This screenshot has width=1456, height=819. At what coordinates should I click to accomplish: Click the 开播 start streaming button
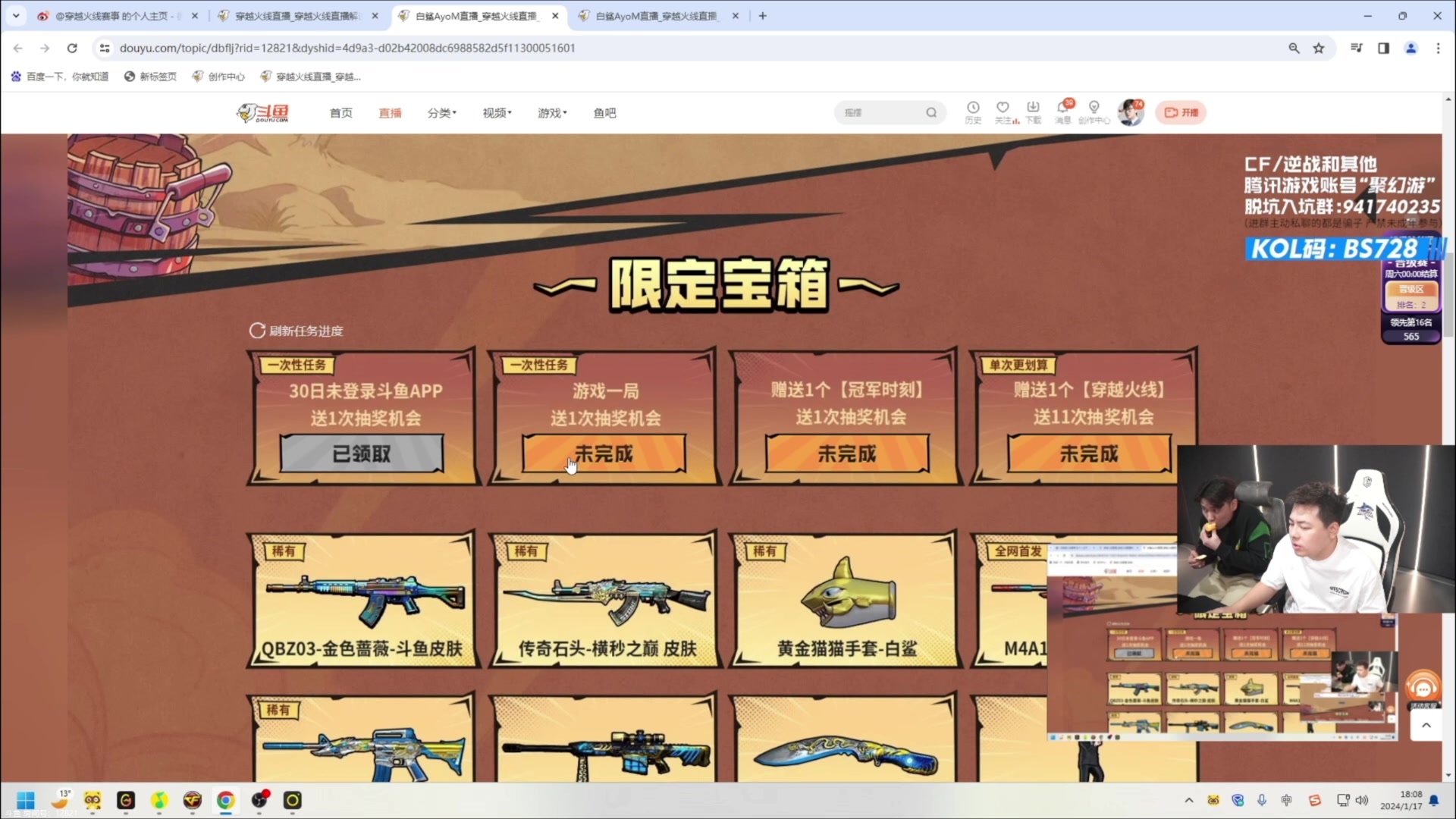coord(1181,113)
